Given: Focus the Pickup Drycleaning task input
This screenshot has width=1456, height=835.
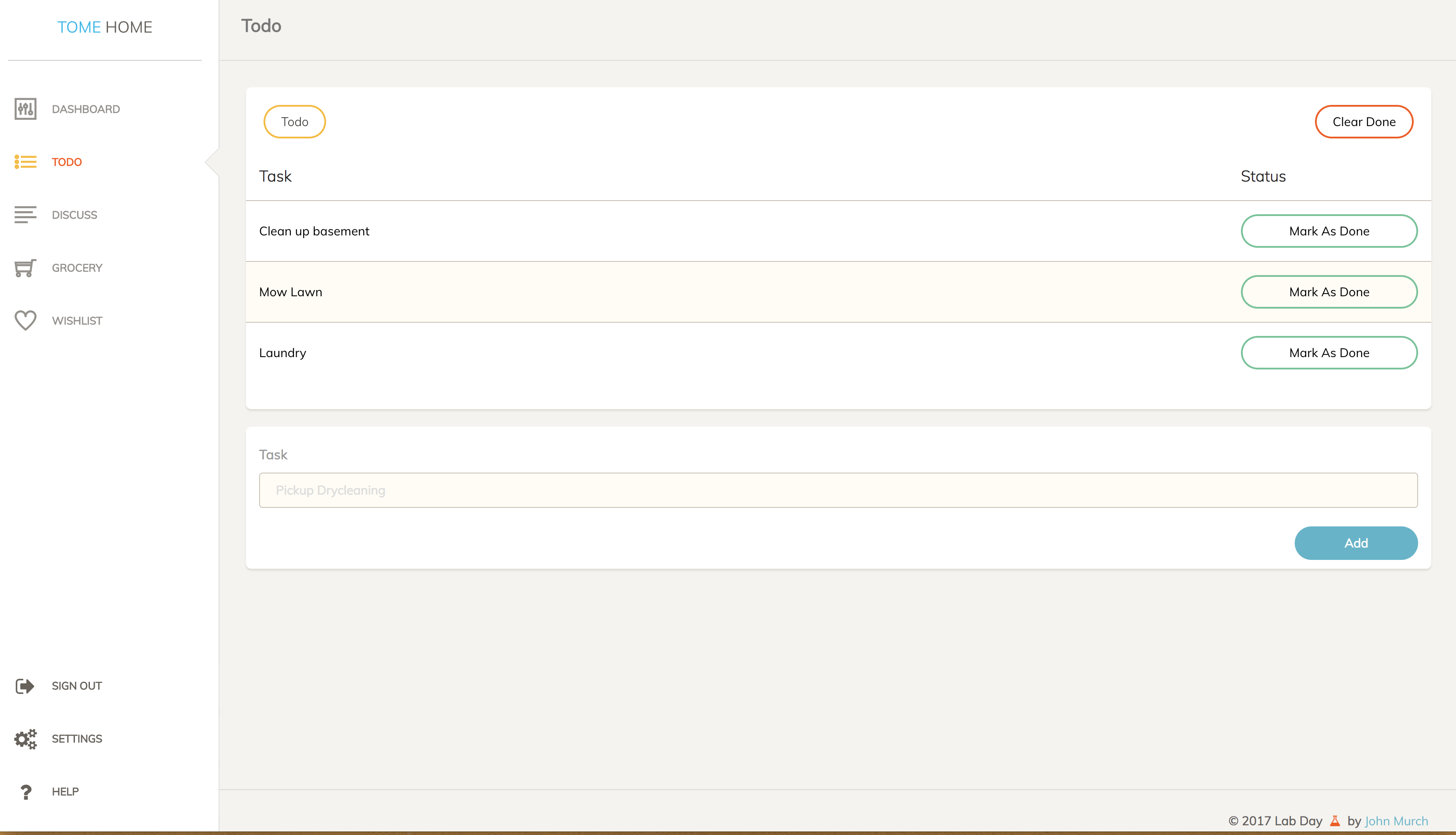Looking at the screenshot, I should 838,490.
